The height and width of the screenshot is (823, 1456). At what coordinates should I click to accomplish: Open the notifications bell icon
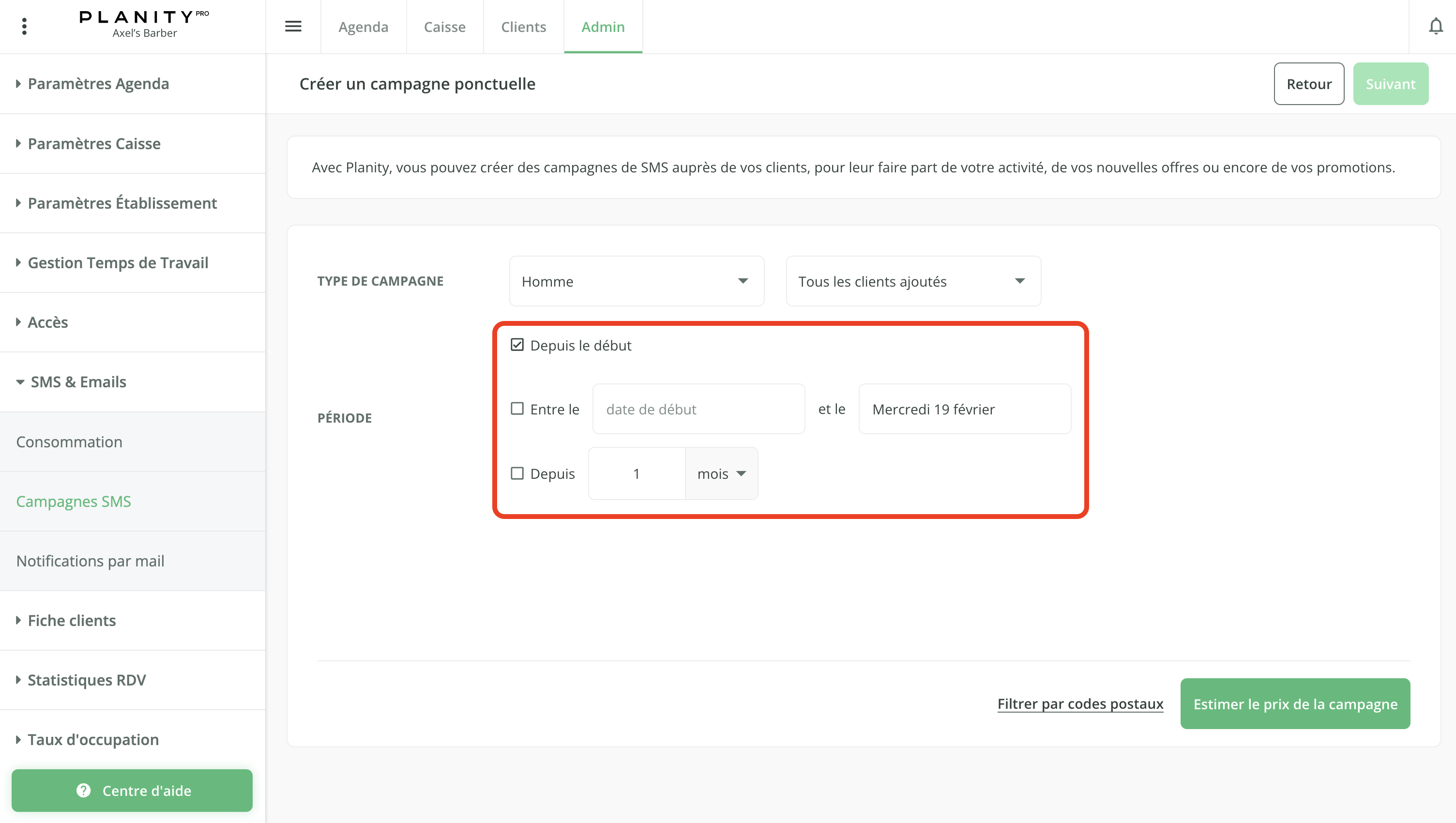coord(1436,26)
